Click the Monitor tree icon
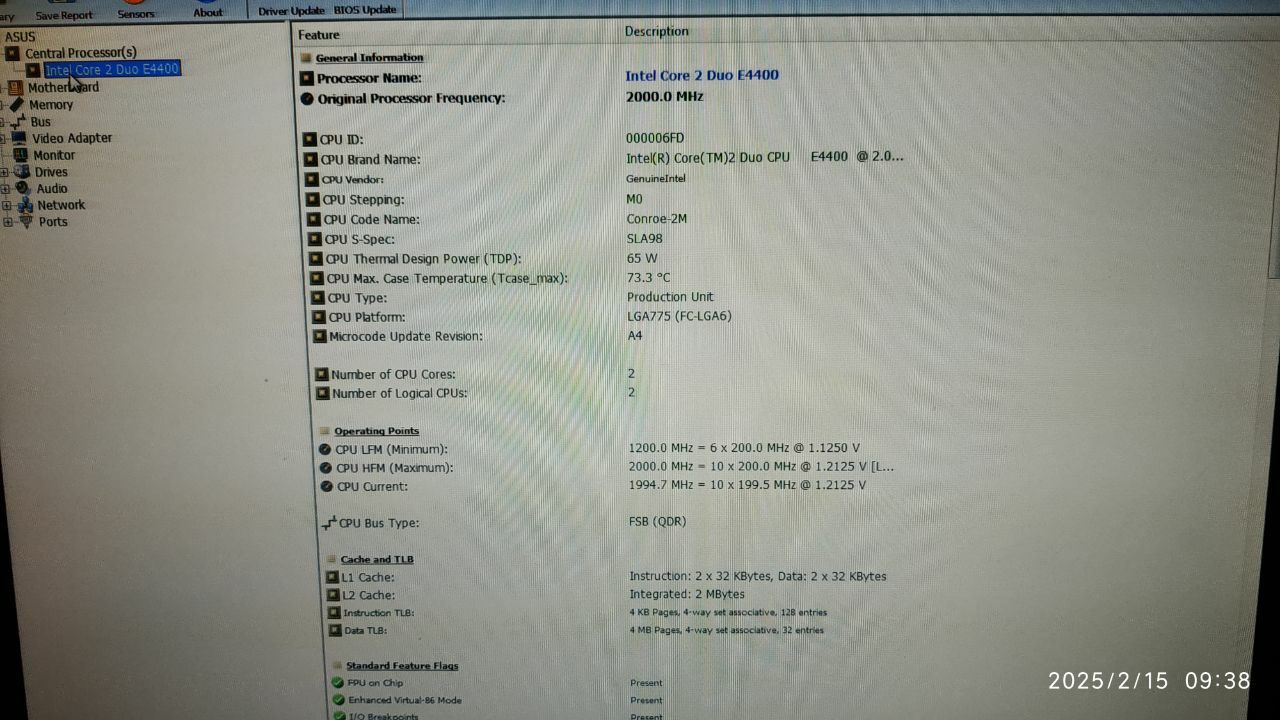The image size is (1280, 720). pos(21,155)
